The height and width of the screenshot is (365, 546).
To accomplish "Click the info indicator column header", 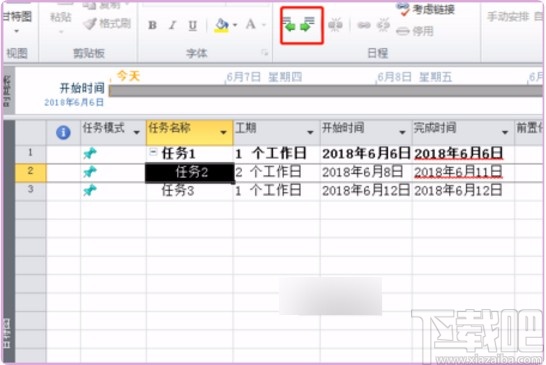I will 63,132.
